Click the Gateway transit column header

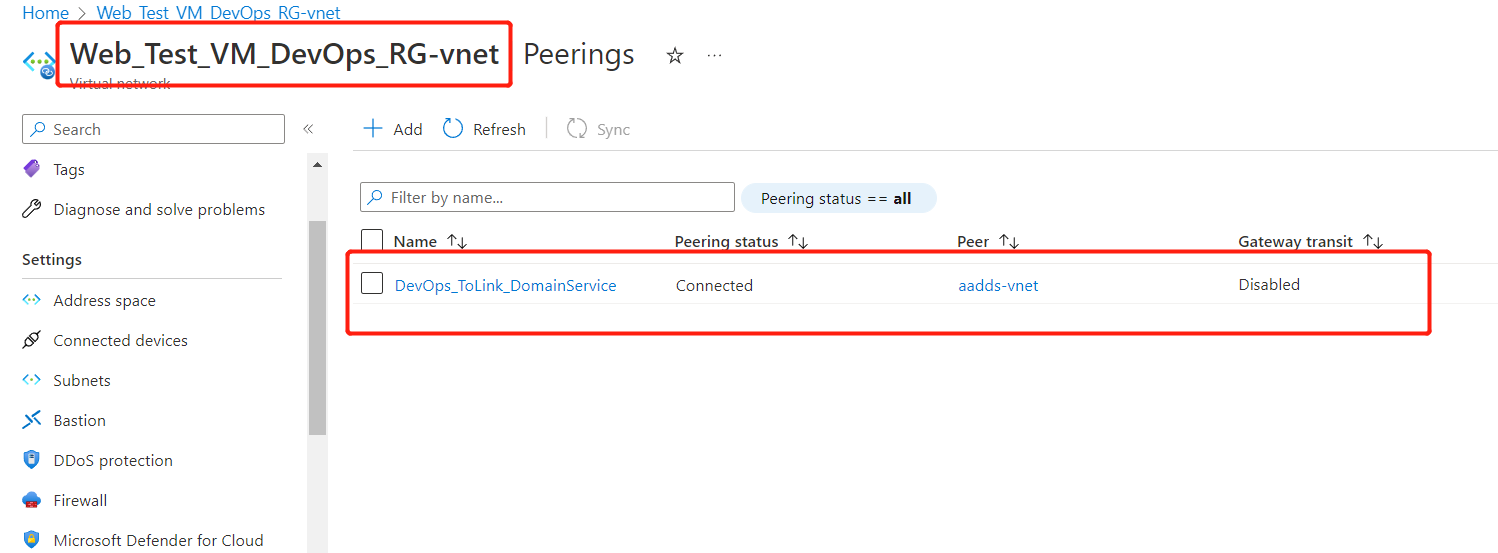(1295, 241)
